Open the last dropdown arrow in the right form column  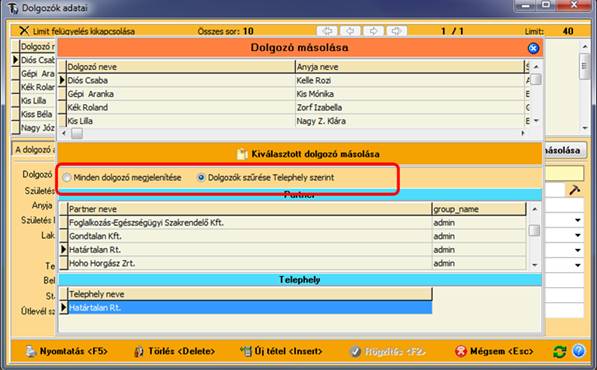click(578, 265)
